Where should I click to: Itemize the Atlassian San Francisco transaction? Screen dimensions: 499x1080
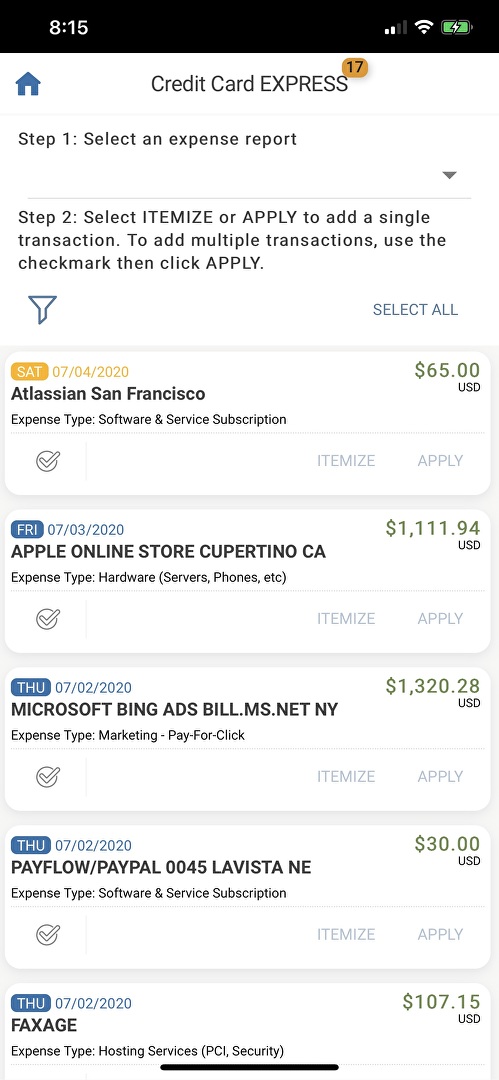tap(346, 461)
